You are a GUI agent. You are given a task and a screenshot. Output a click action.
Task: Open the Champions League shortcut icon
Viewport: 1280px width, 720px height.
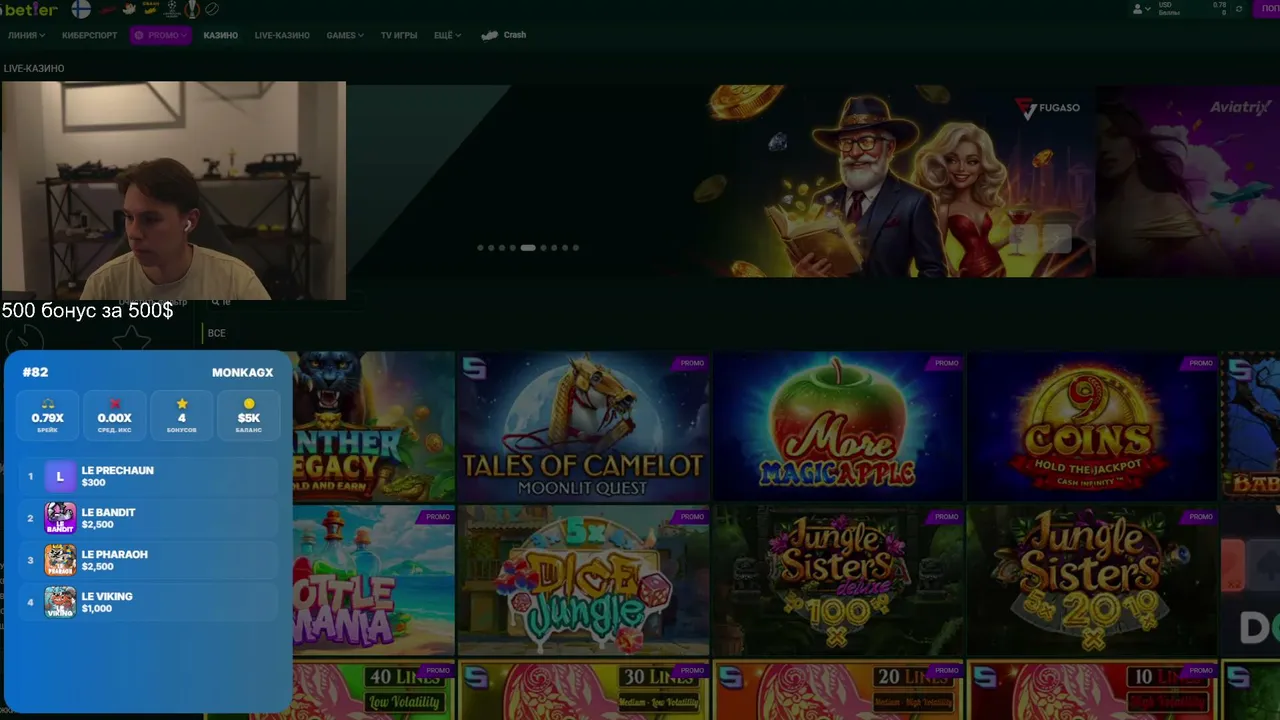172,9
